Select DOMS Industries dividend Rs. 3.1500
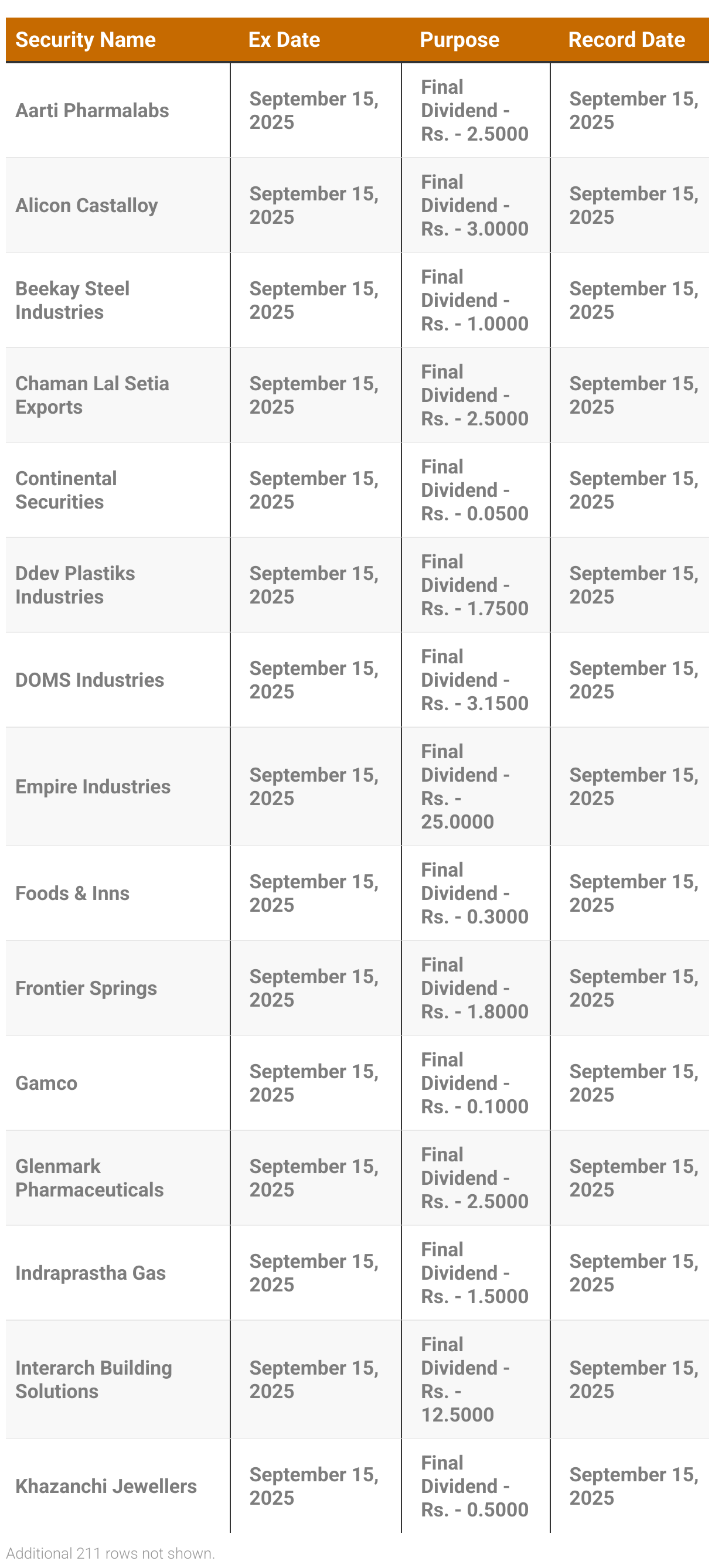The height and width of the screenshot is (1568, 715). tap(475, 680)
